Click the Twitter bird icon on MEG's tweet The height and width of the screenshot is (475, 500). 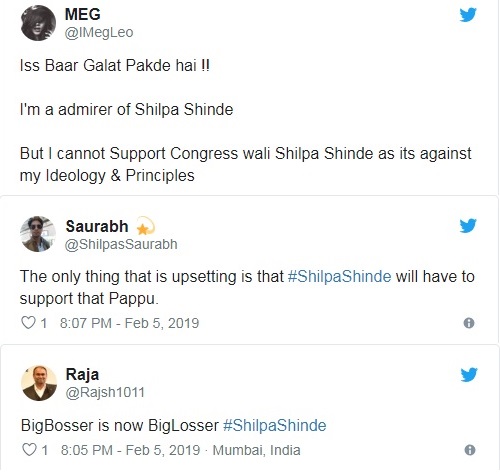[468, 15]
